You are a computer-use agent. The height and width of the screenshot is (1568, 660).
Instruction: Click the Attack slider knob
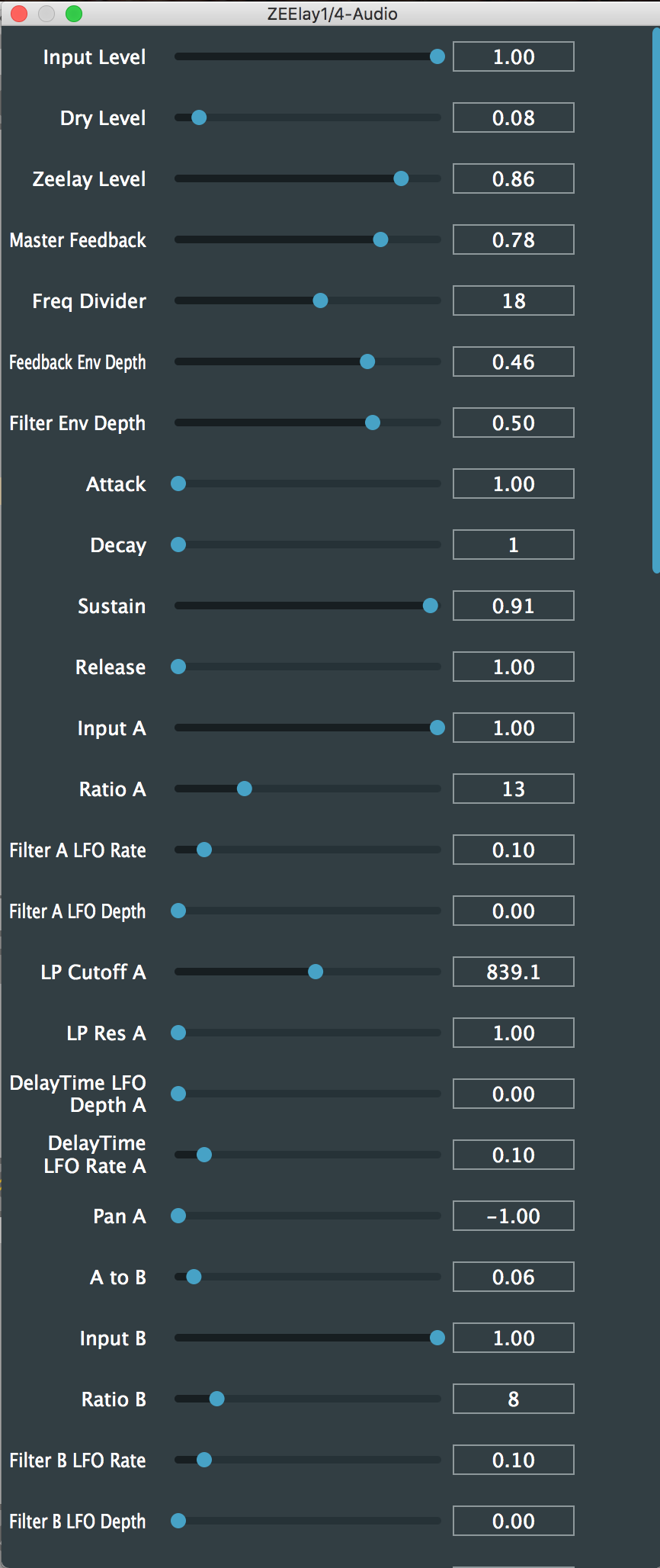[178, 484]
